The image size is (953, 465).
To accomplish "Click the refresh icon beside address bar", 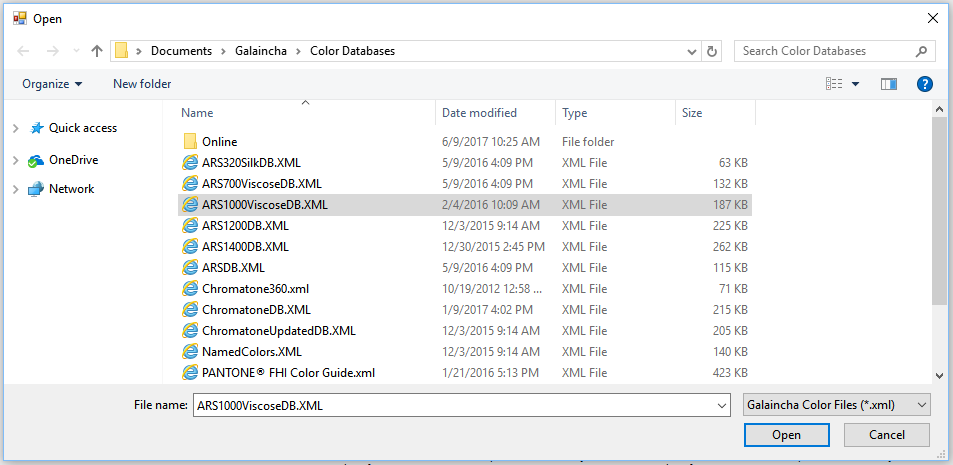I will tap(712, 51).
